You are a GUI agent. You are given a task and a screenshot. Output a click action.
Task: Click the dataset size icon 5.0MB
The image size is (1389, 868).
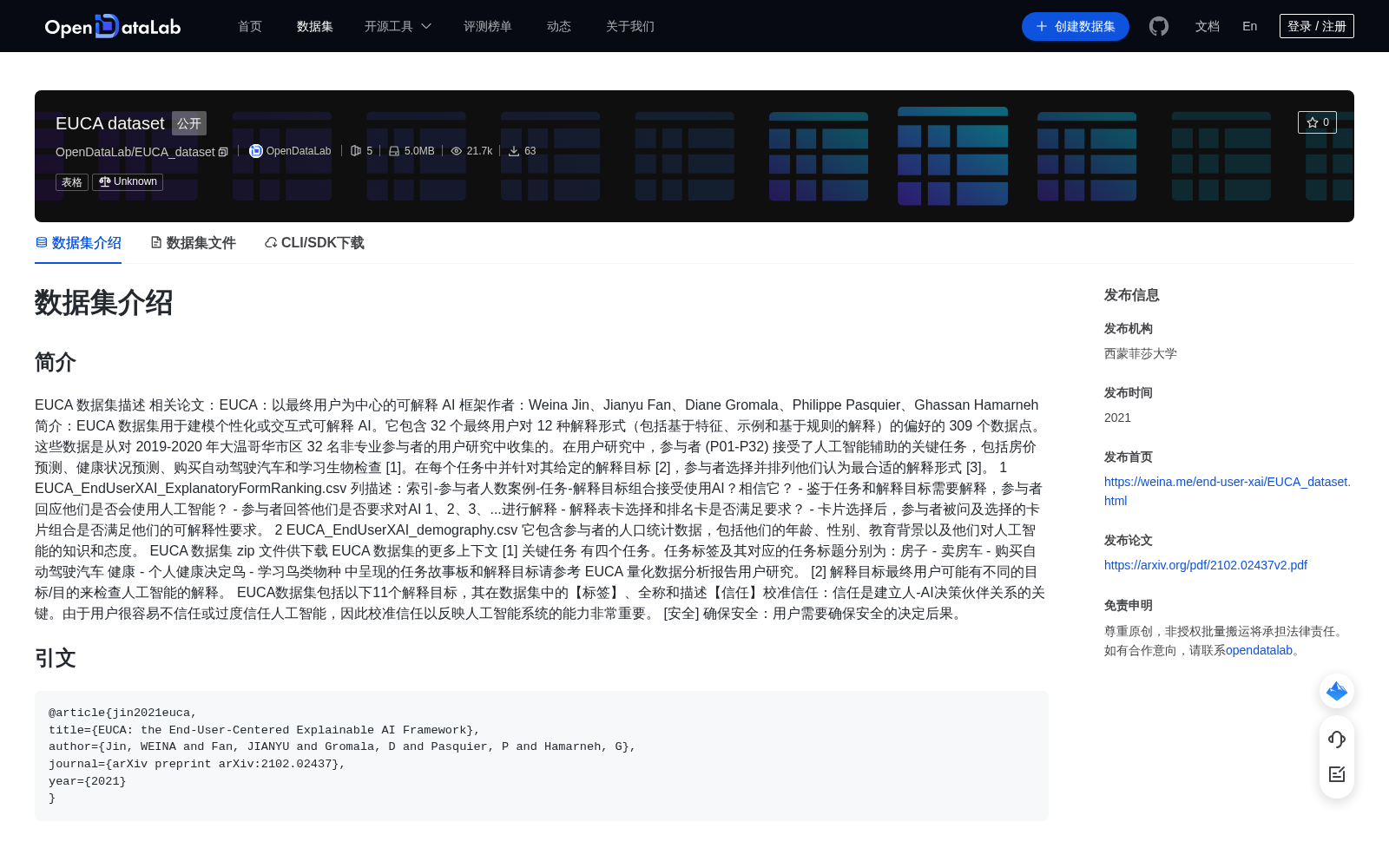pyautogui.click(x=394, y=151)
